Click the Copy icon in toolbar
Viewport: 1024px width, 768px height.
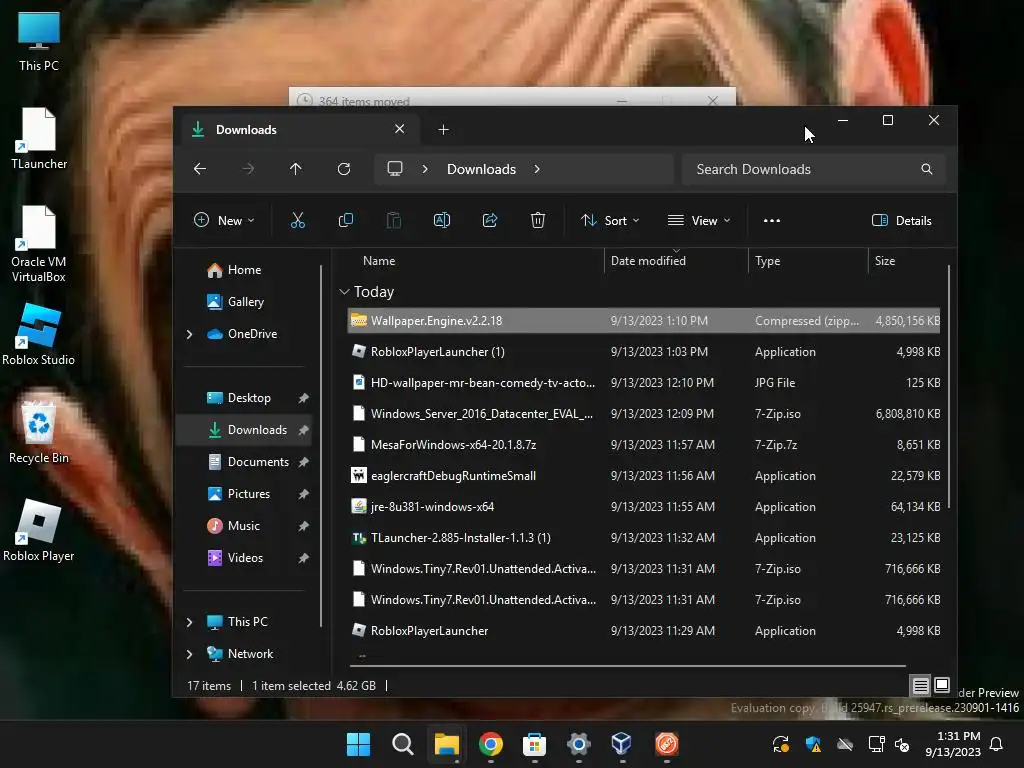pos(346,221)
